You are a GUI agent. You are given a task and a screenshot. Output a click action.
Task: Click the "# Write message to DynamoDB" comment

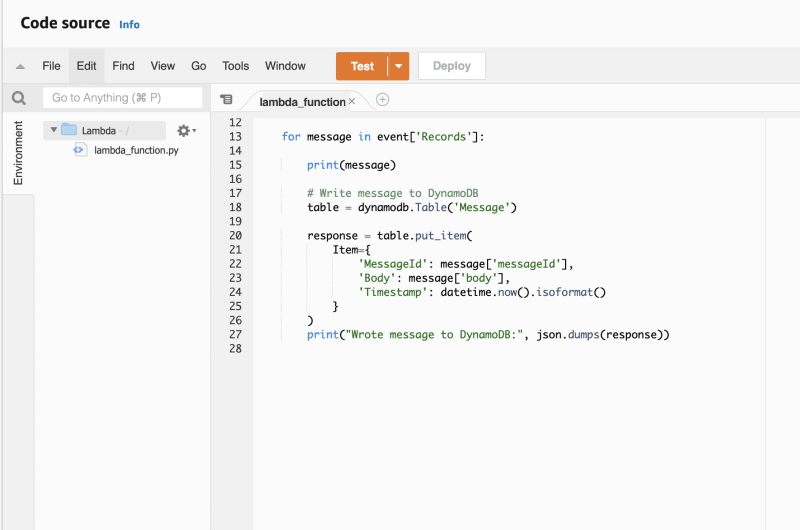coord(392,193)
